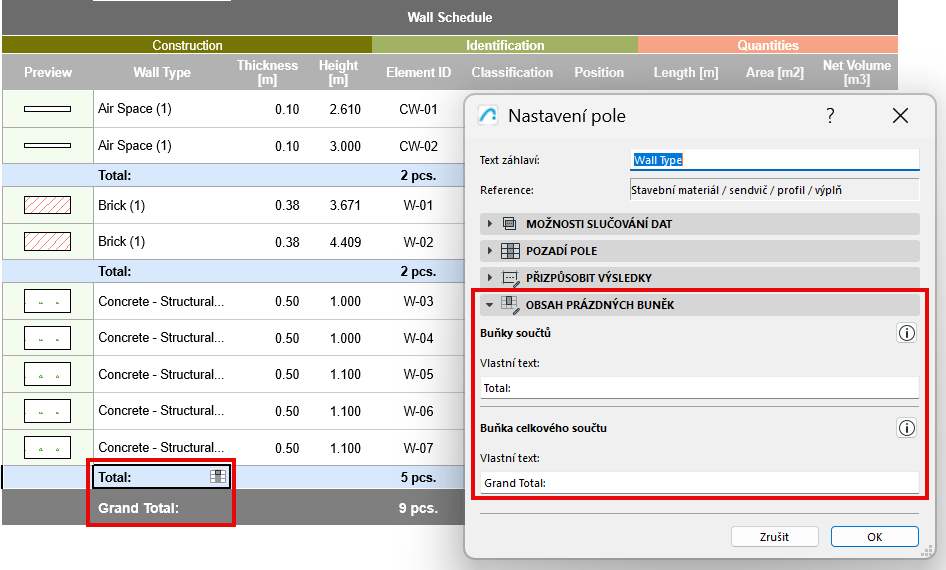Screen dimensions: 946x570
Task: Select the brick hatch preview for W-02
Action: [x=47, y=241]
